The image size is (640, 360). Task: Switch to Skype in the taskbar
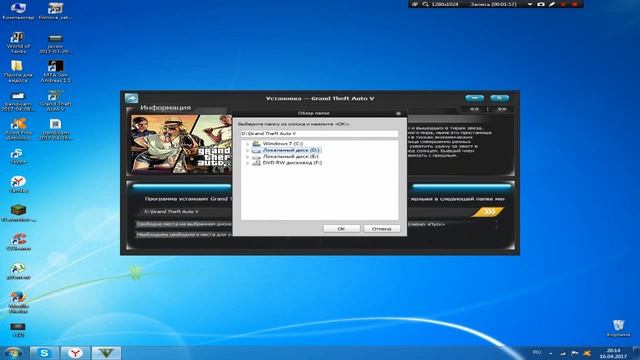point(44,353)
